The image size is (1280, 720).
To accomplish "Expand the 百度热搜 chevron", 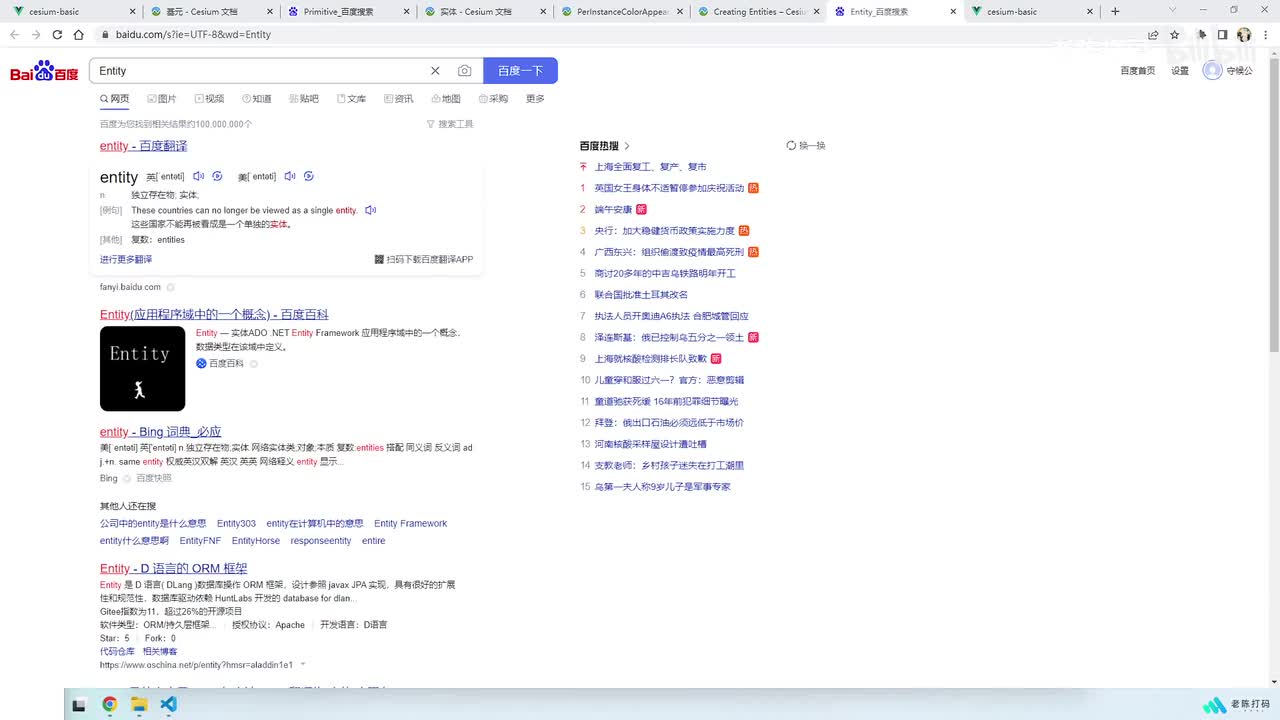I will (x=627, y=146).
